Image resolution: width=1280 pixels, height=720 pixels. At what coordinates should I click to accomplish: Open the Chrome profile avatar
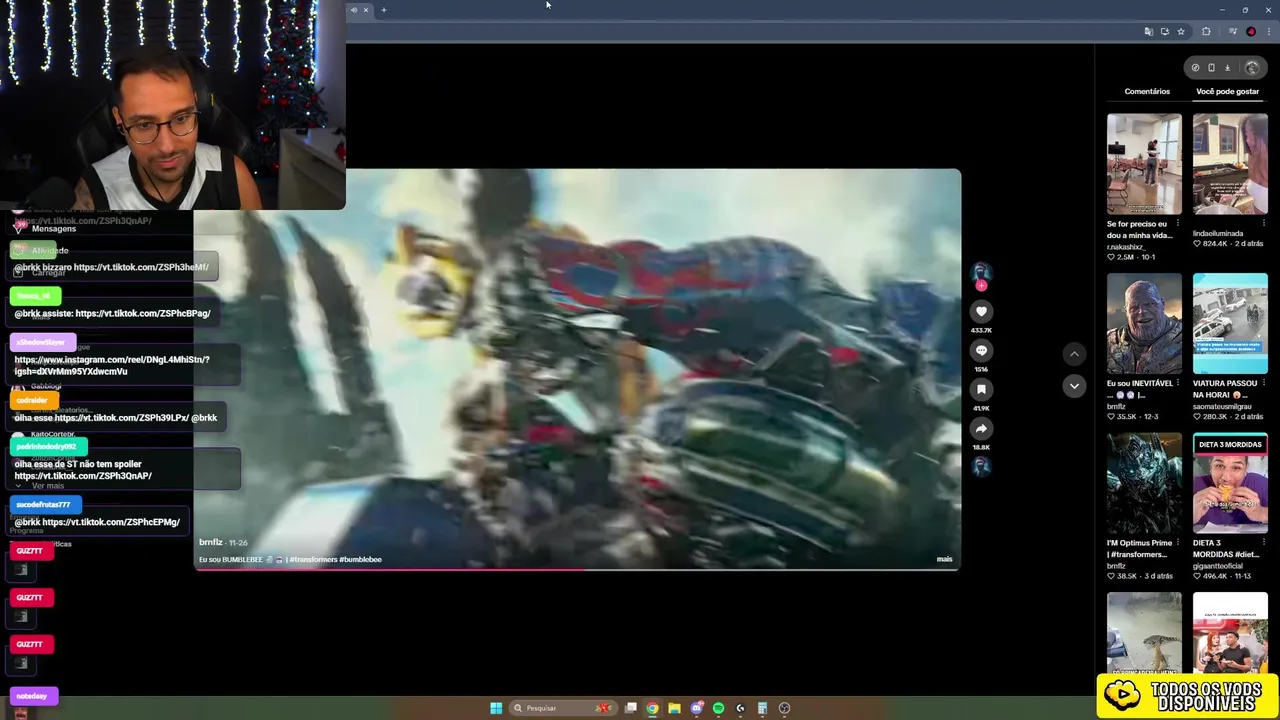(x=1251, y=32)
